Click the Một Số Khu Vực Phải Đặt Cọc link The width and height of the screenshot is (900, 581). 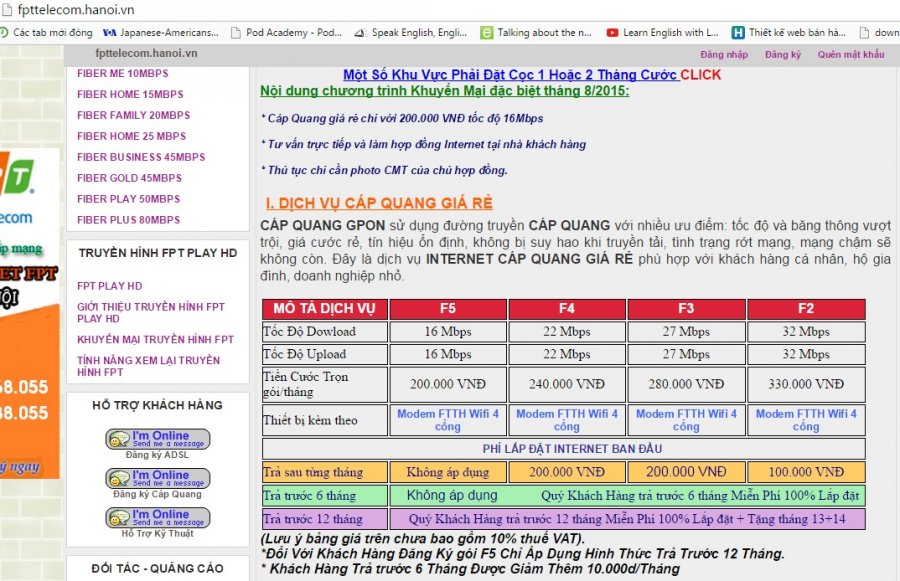(511, 75)
